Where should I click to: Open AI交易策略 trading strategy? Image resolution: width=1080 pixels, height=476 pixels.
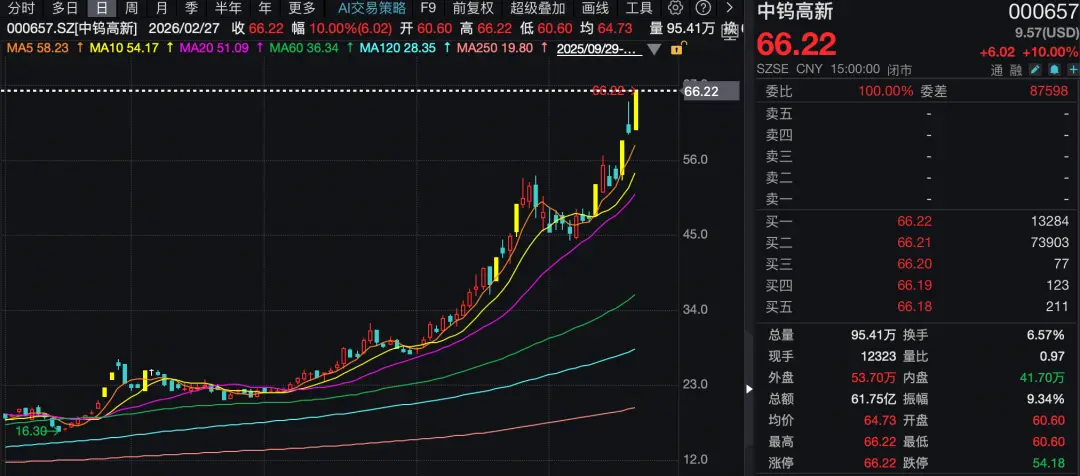pos(371,8)
